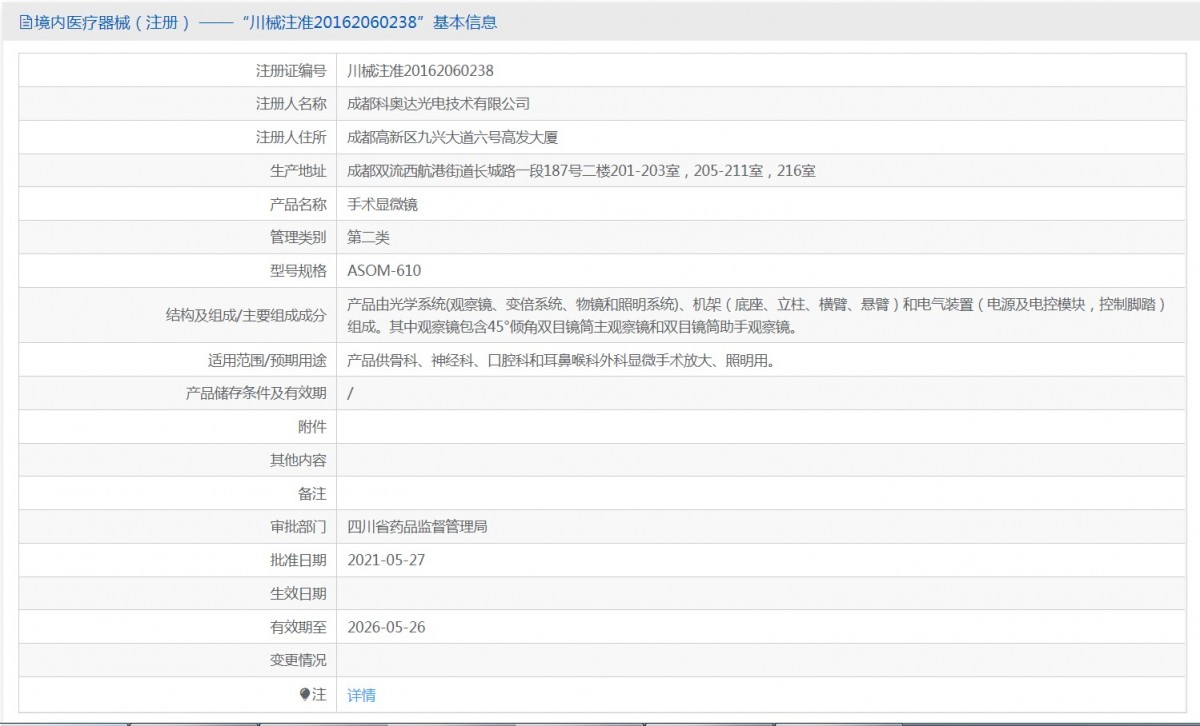Select registrant name 成都科奥达光电技术有限公司
This screenshot has height=726, width=1200.
pos(438,104)
